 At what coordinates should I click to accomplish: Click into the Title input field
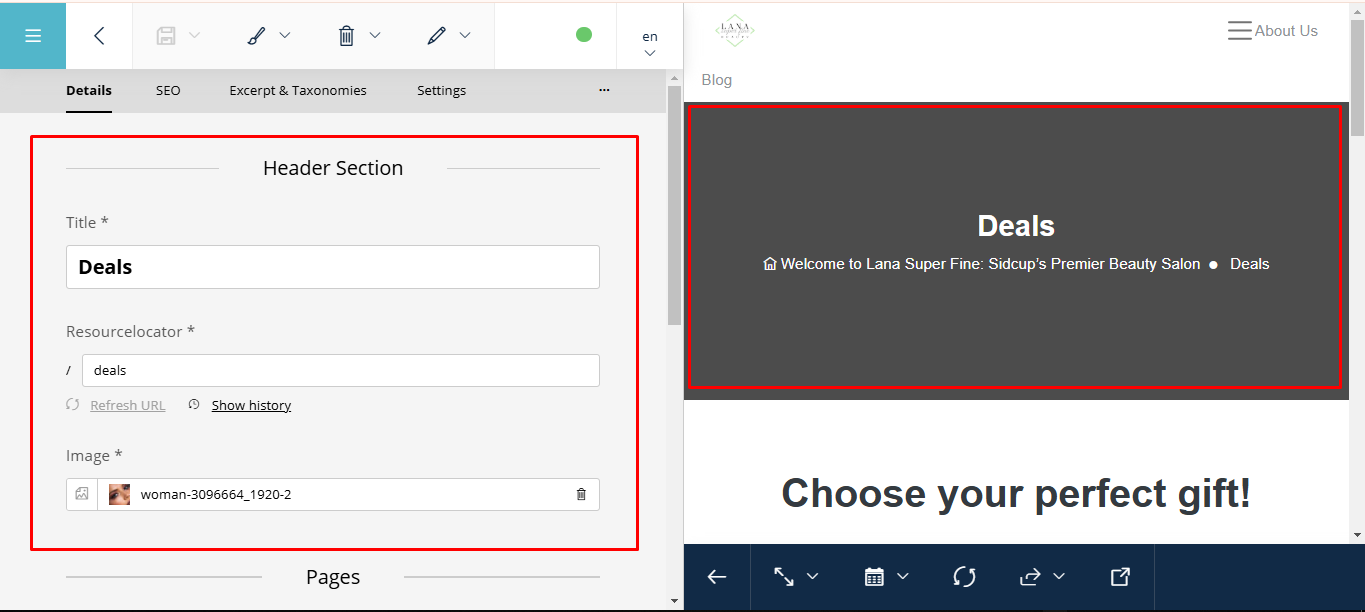tap(333, 267)
